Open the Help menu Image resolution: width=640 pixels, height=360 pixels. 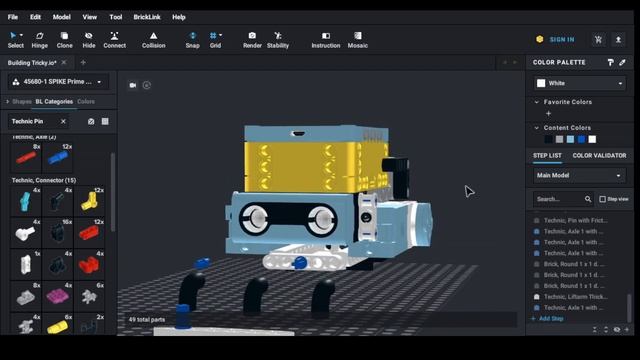tap(179, 17)
